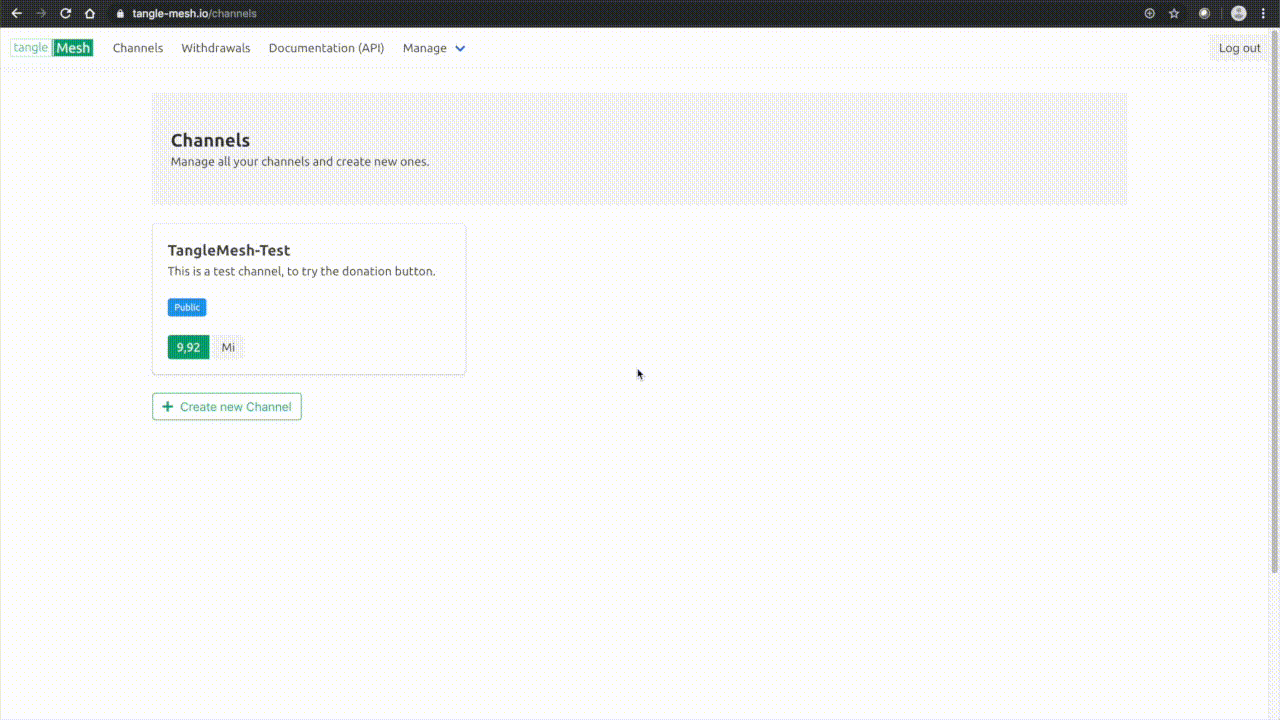Open the user profile avatar
The image size is (1280, 720).
point(1239,14)
